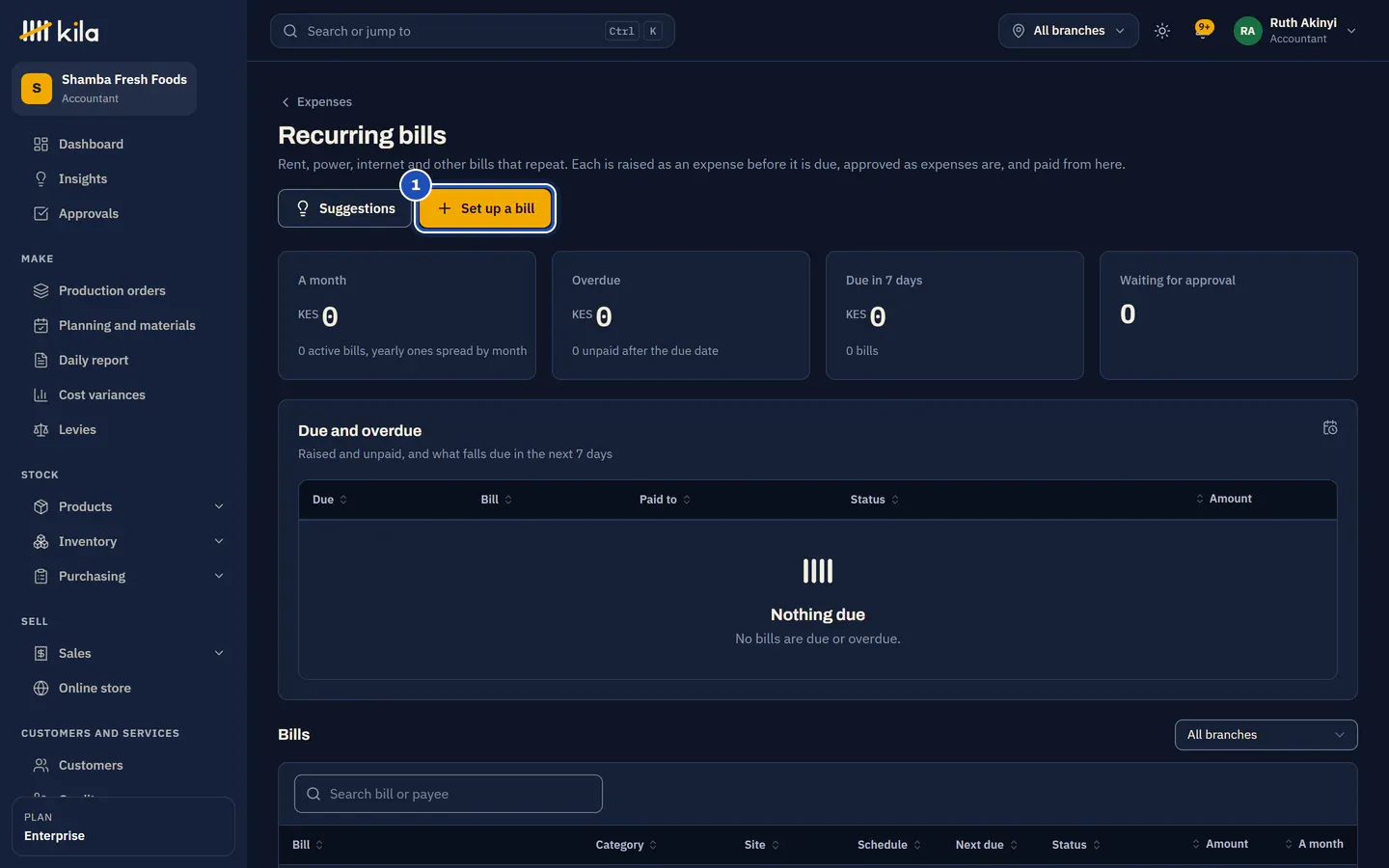1389x868 pixels.
Task: Sort Bills table by Next due
Action: [987, 845]
